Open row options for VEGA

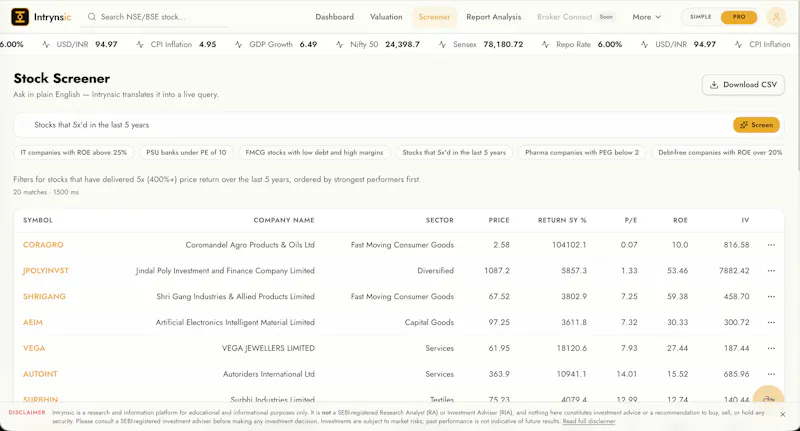pyautogui.click(x=771, y=348)
